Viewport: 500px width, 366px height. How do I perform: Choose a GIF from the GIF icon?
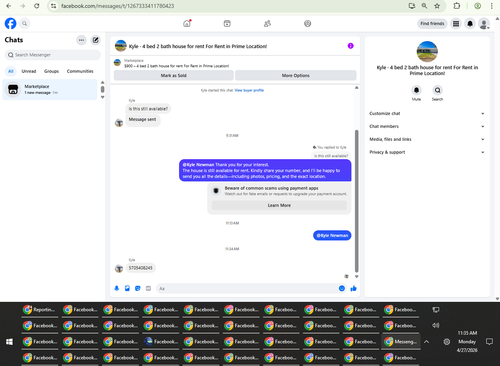pyautogui.click(x=148, y=288)
